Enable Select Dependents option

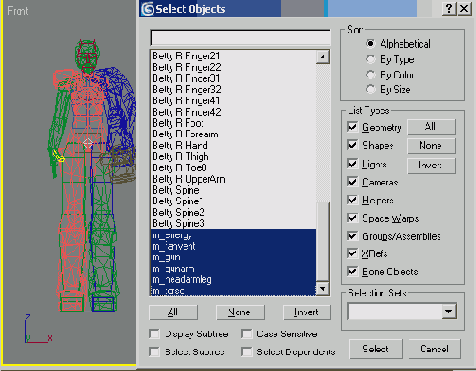[x=246, y=352]
